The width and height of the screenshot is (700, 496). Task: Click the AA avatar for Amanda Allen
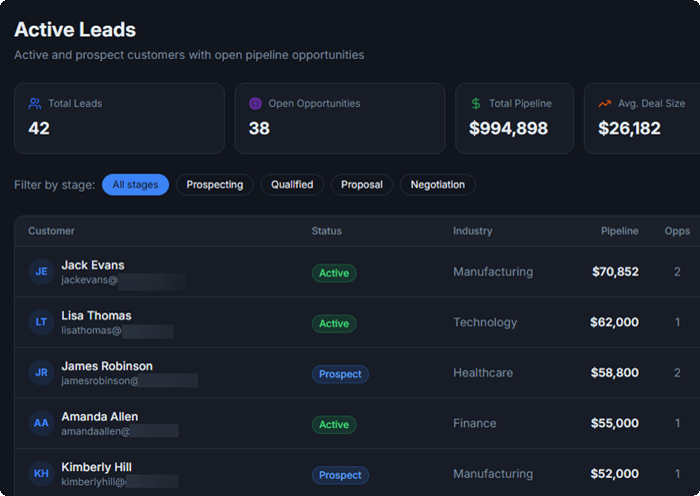(41, 423)
